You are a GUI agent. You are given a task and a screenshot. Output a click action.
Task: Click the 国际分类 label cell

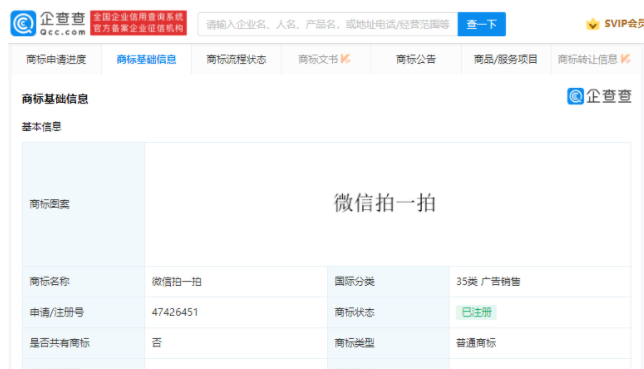(388, 282)
